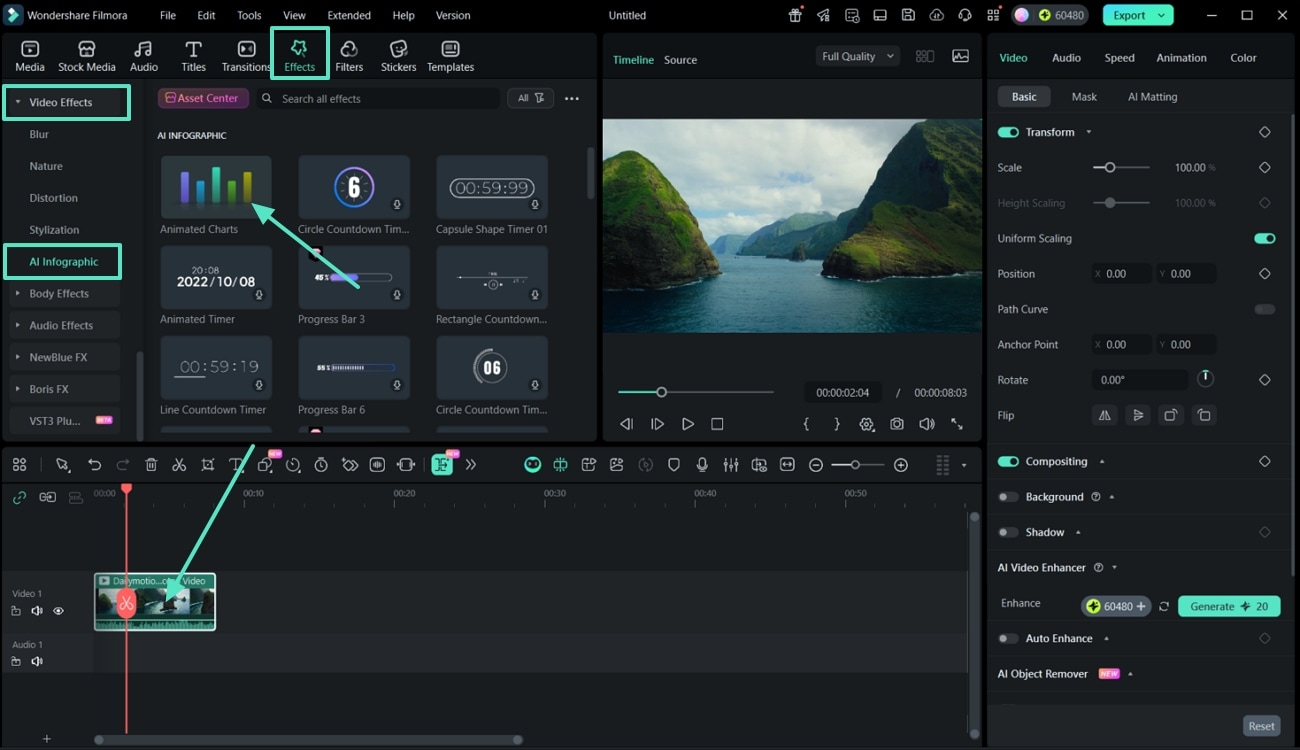The width and height of the screenshot is (1300, 750).
Task: Click the Scale slider handle
Action: [1110, 168]
